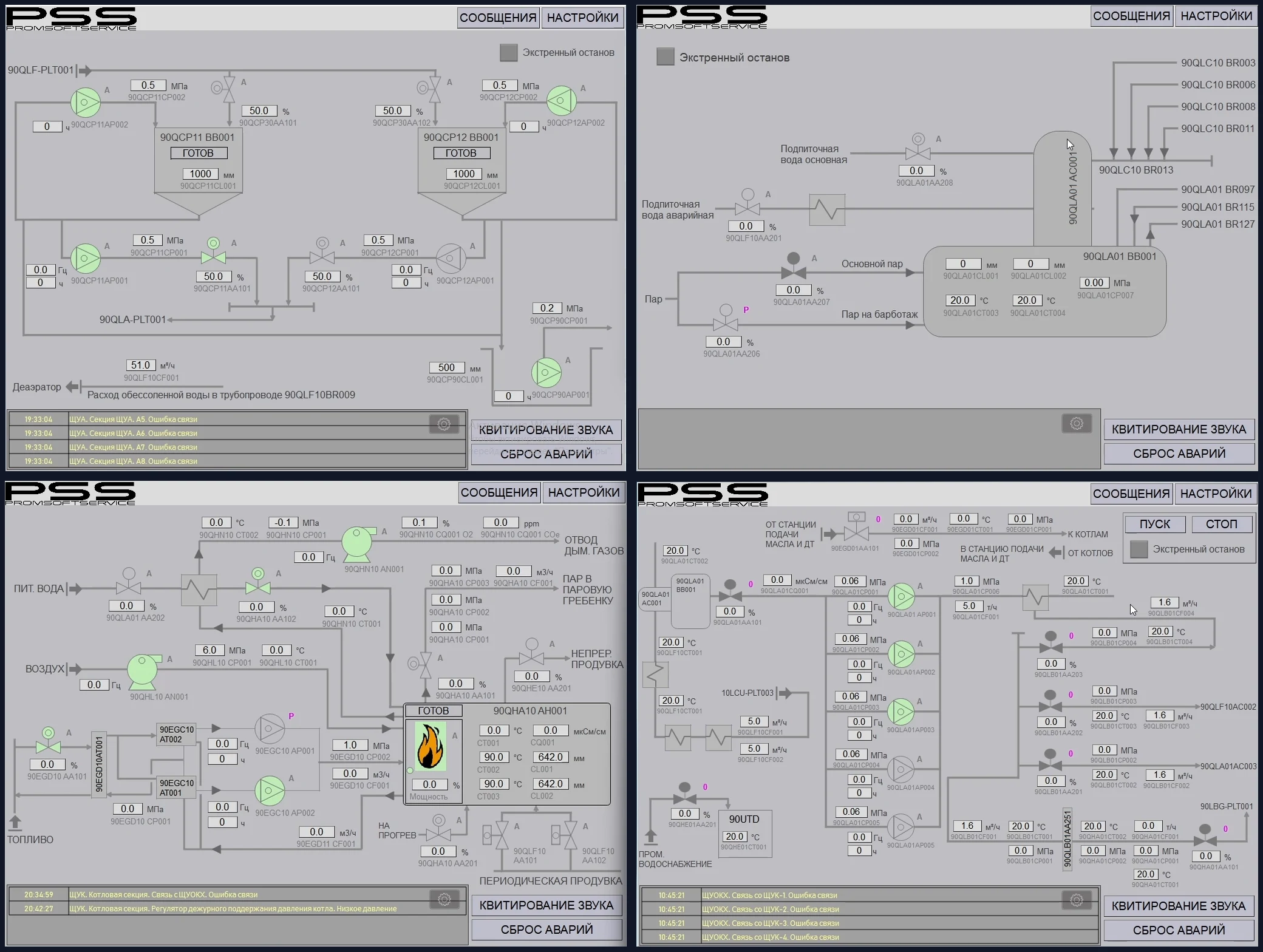The image size is (1263, 952).
Task: Select bubbling steam valve 90QLA01AA206
Action: point(725,318)
